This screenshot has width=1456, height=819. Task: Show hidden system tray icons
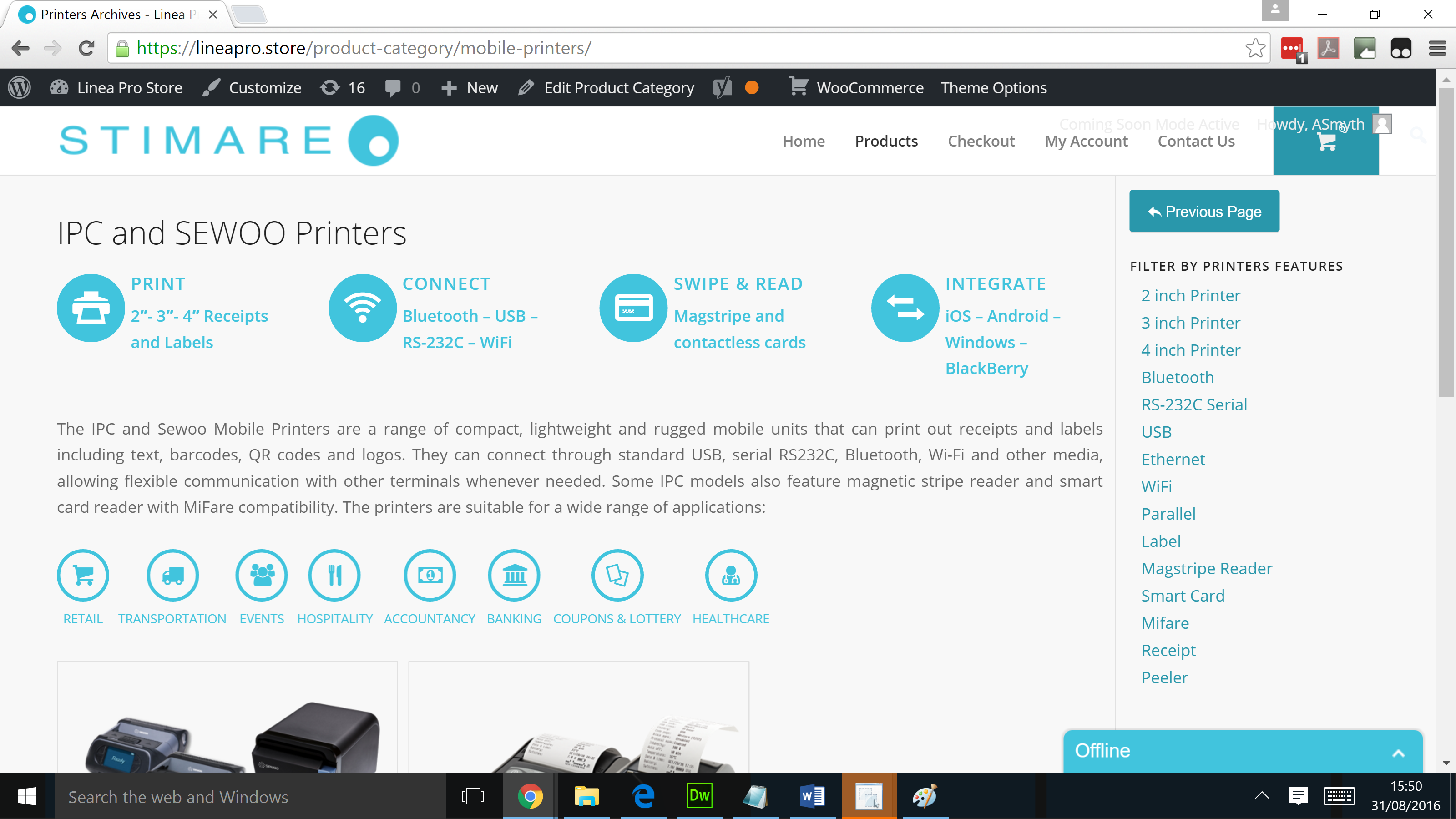(1262, 796)
